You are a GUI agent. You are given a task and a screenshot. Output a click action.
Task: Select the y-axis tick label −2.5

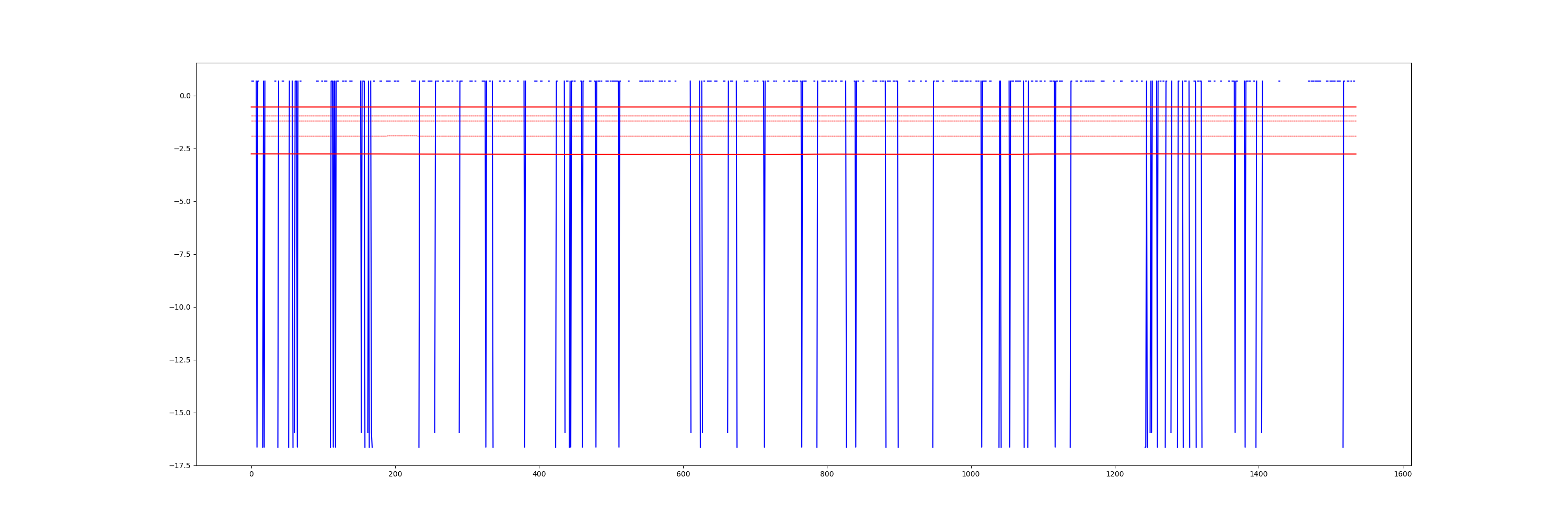click(182, 149)
